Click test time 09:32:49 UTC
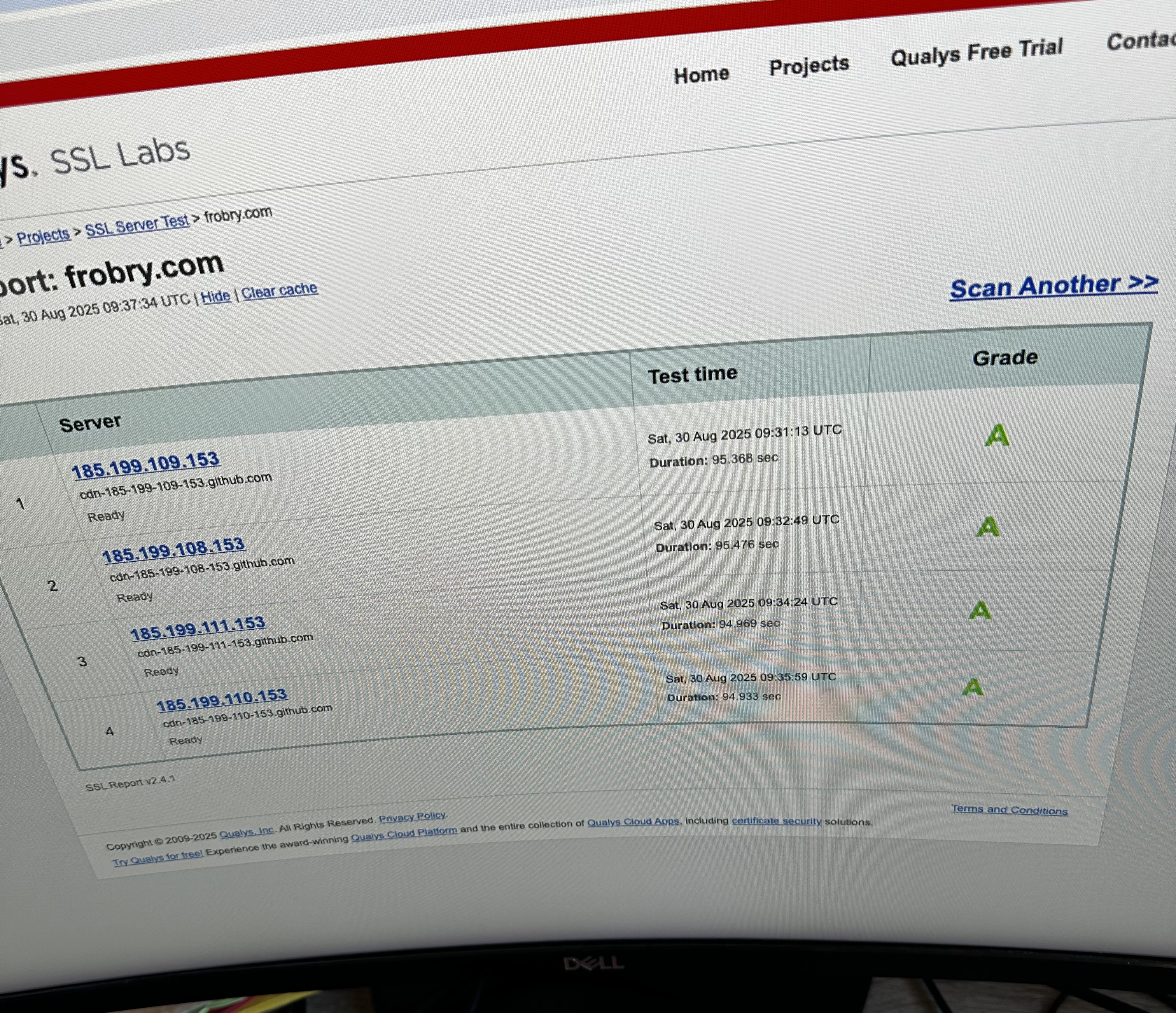The height and width of the screenshot is (1013, 1176). [x=746, y=523]
